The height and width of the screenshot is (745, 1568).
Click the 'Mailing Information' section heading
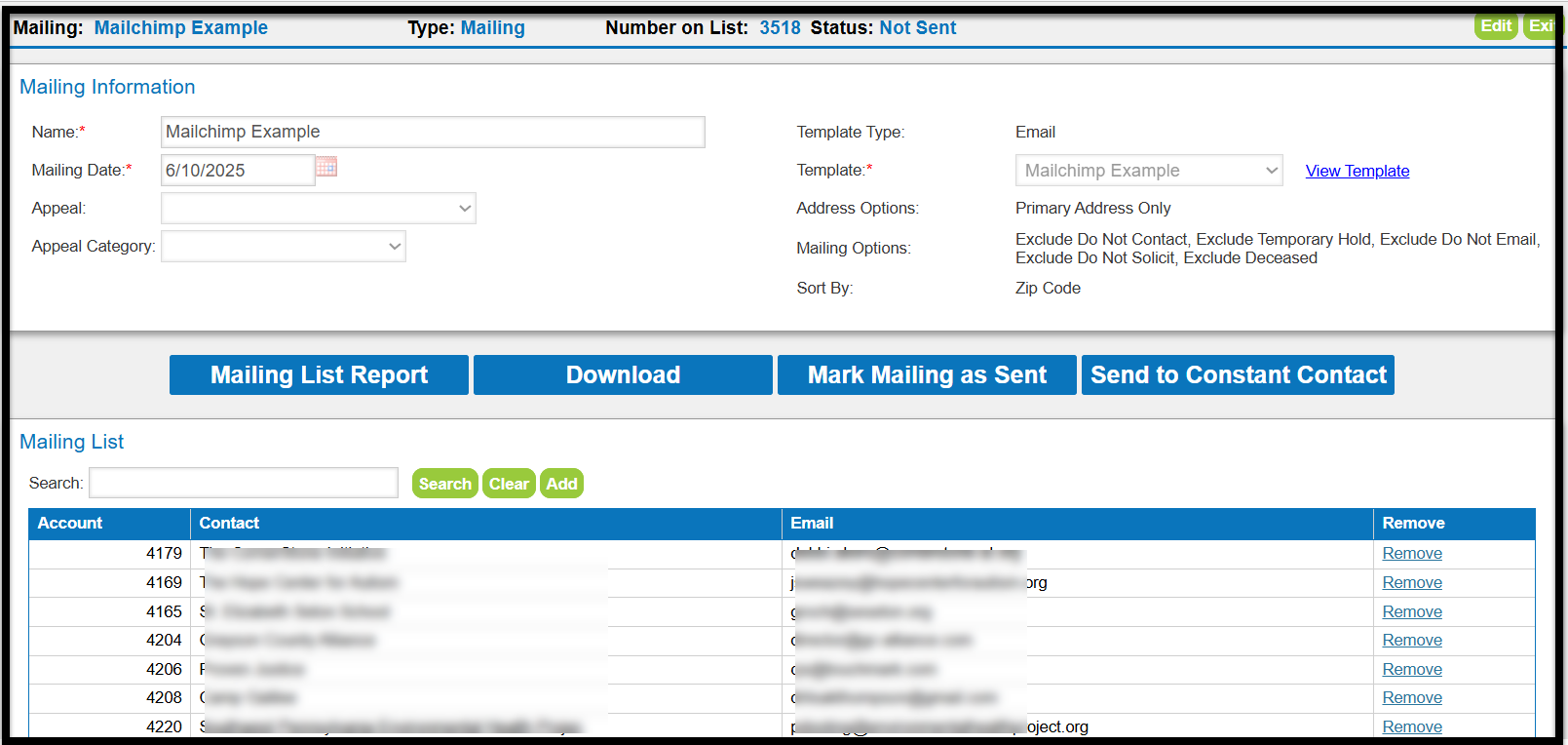point(107,87)
